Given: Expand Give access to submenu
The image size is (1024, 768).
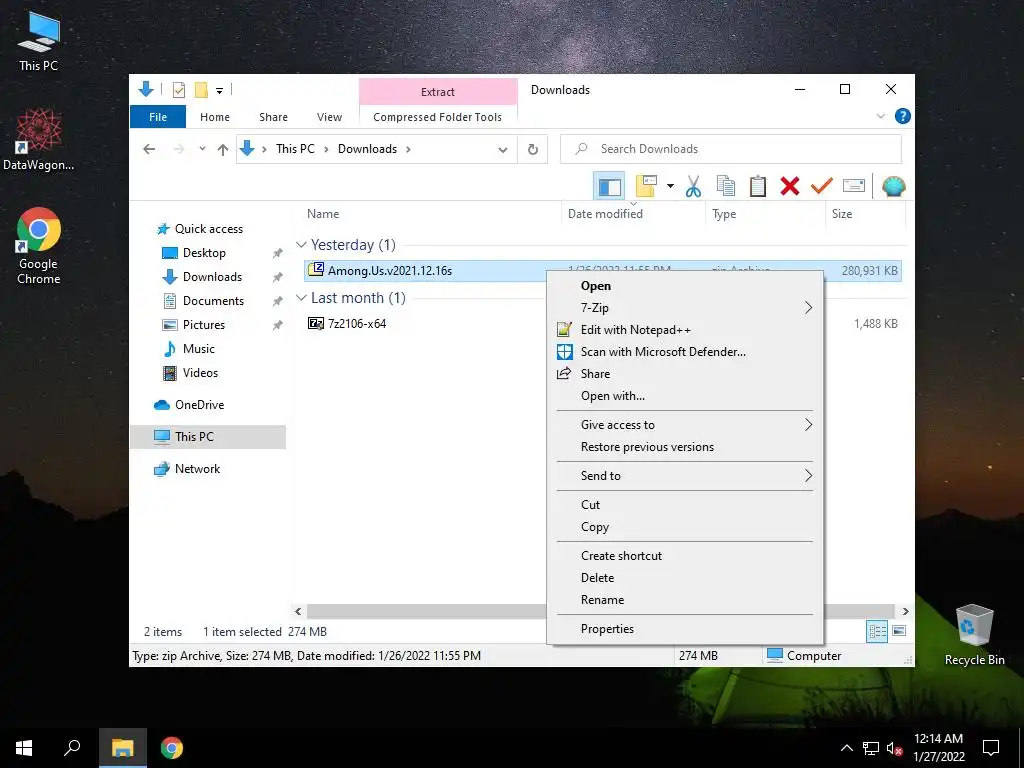Looking at the screenshot, I should click(x=684, y=424).
